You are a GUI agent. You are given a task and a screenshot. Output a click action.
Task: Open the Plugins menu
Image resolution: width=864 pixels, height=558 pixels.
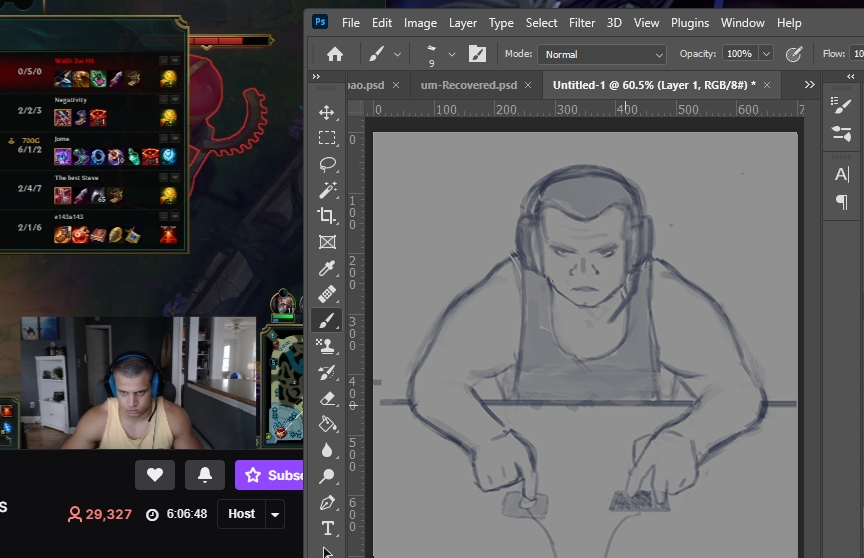(689, 23)
